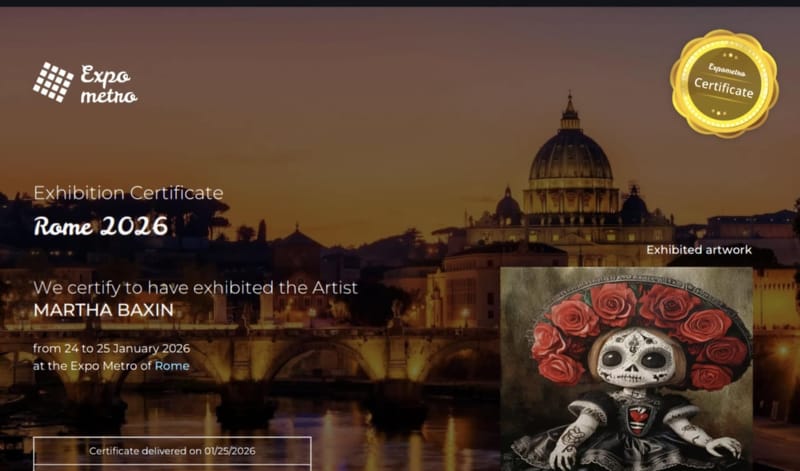Click the gold Certificate seal badge
800x471 pixels.
point(724,83)
